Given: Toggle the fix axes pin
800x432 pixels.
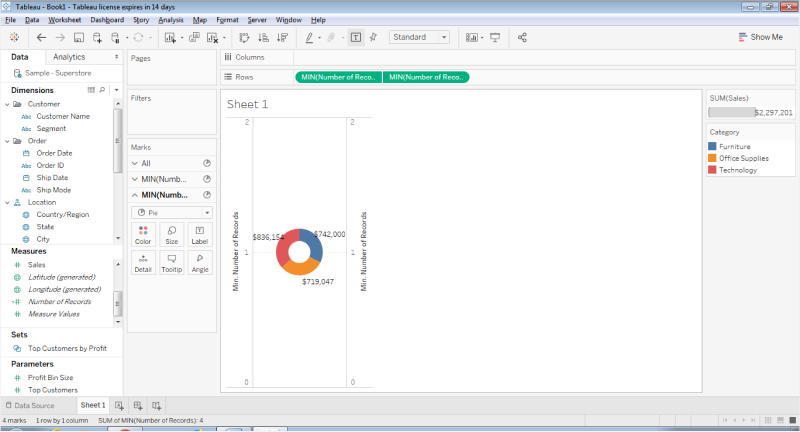Looking at the screenshot, I should (373, 37).
